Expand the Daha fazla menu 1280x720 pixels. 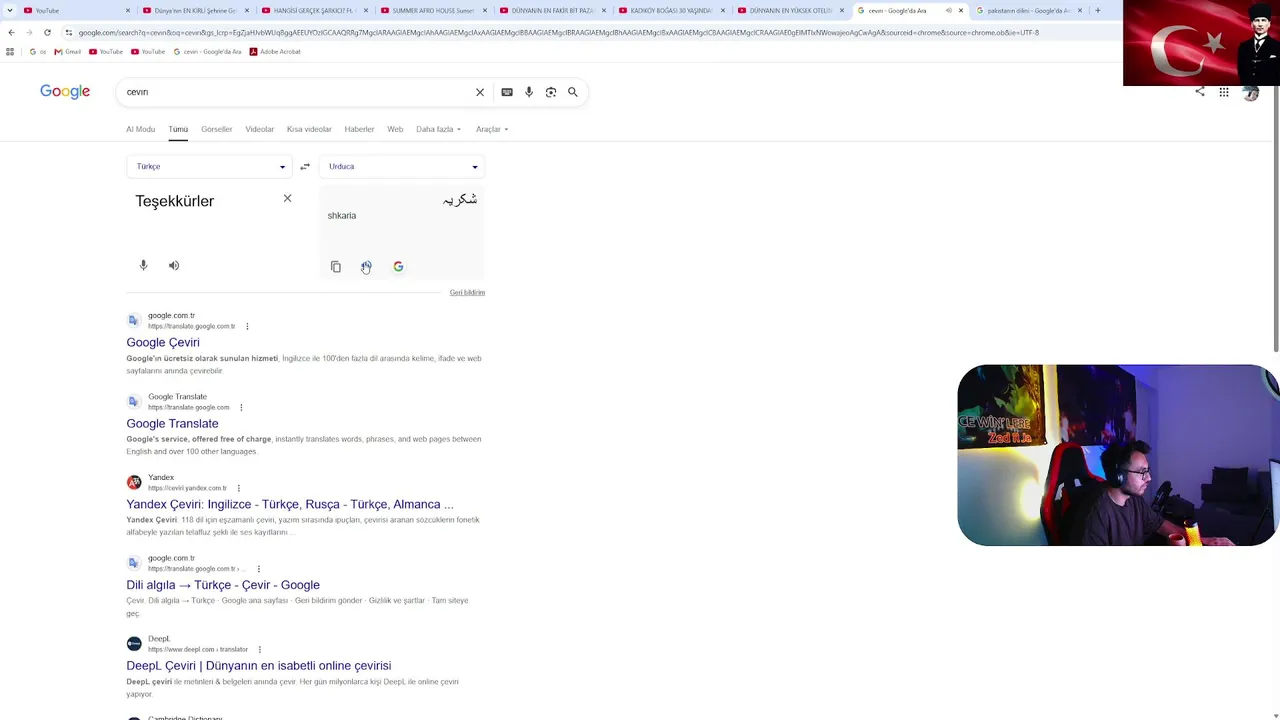(438, 129)
